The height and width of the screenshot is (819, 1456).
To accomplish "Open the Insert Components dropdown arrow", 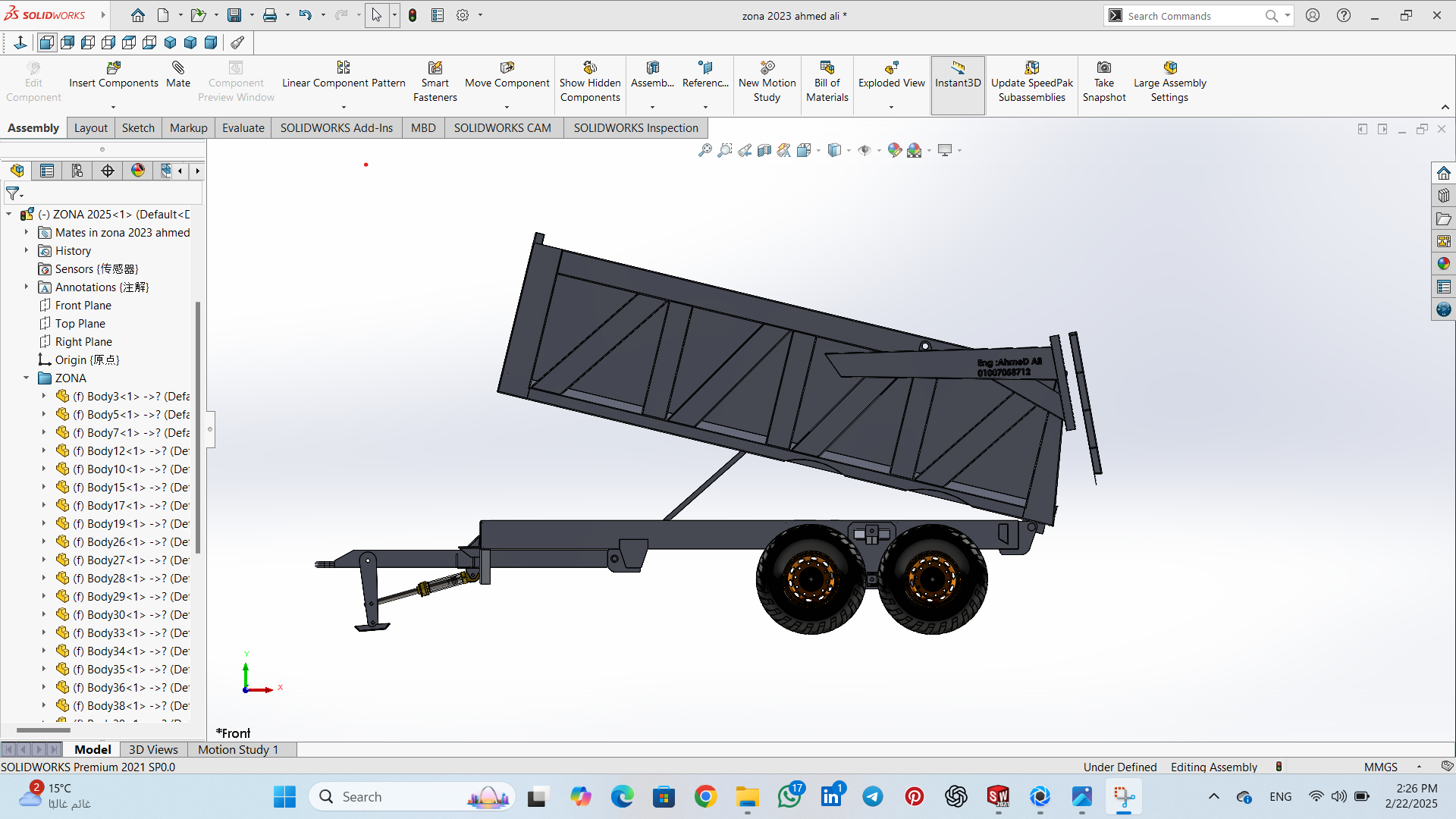I will pos(113,107).
